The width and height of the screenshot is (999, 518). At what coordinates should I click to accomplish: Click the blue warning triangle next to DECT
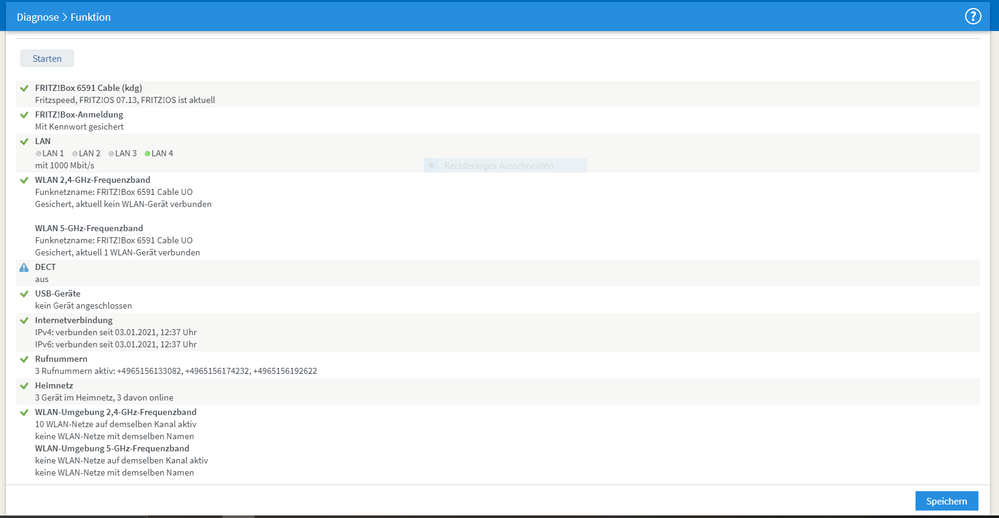pos(24,268)
